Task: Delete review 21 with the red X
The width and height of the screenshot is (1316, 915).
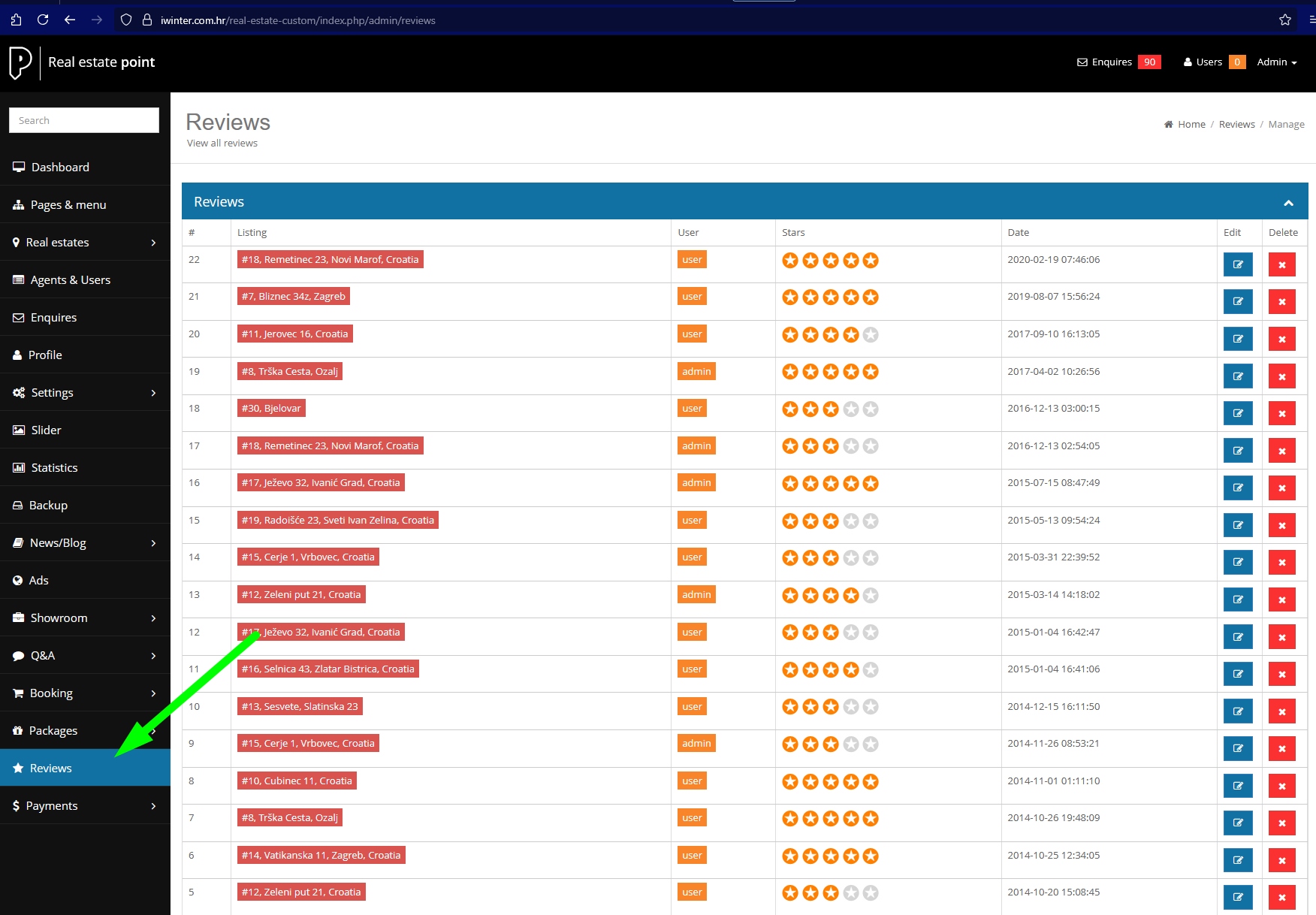Action: [1282, 301]
